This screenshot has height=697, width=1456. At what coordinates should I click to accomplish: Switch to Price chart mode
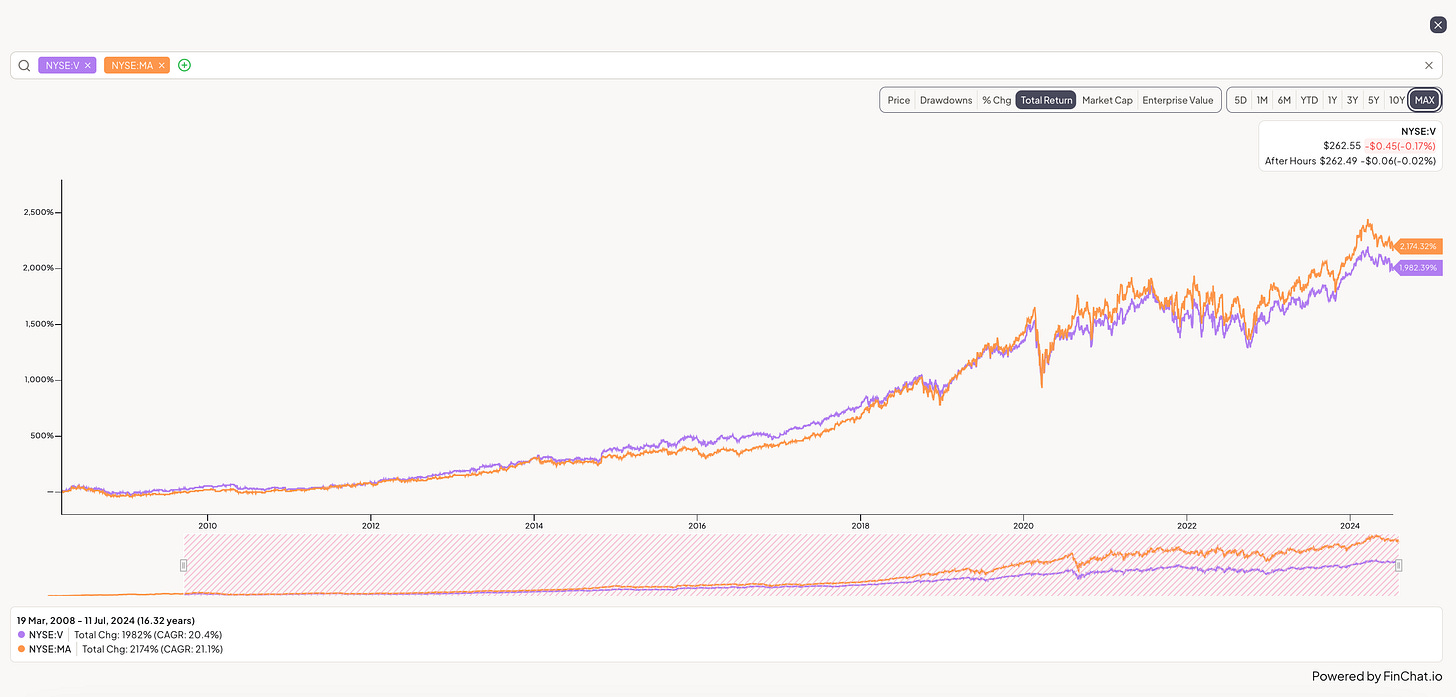click(x=899, y=100)
